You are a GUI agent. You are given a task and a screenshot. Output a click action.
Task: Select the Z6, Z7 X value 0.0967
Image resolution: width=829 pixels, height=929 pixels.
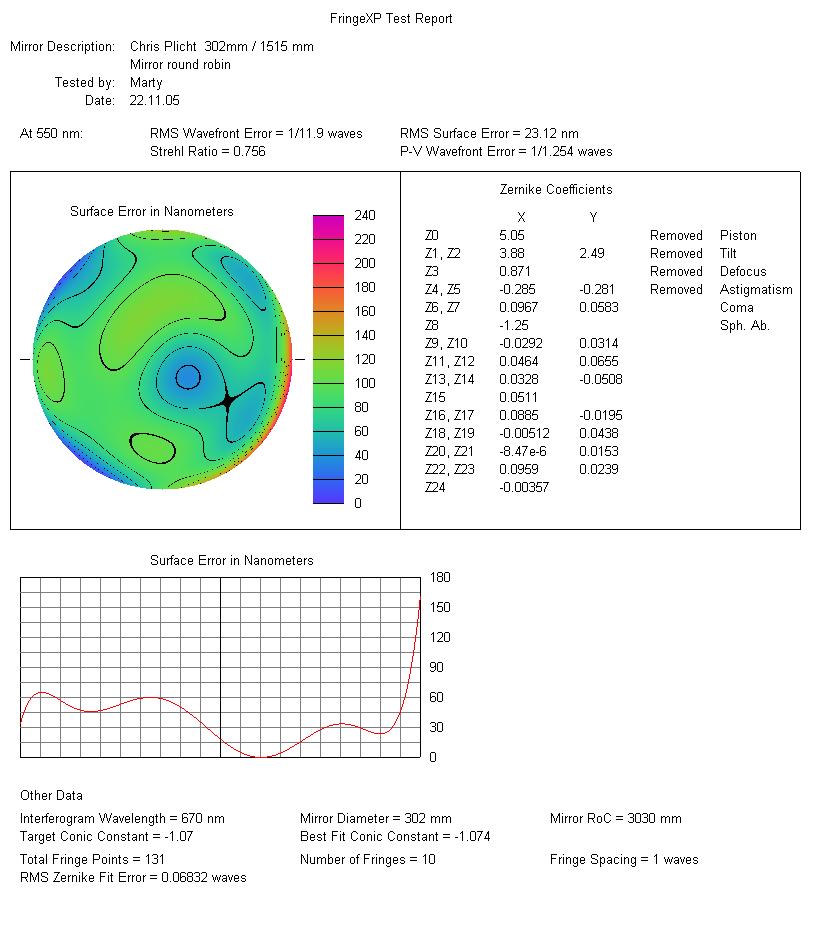518,307
